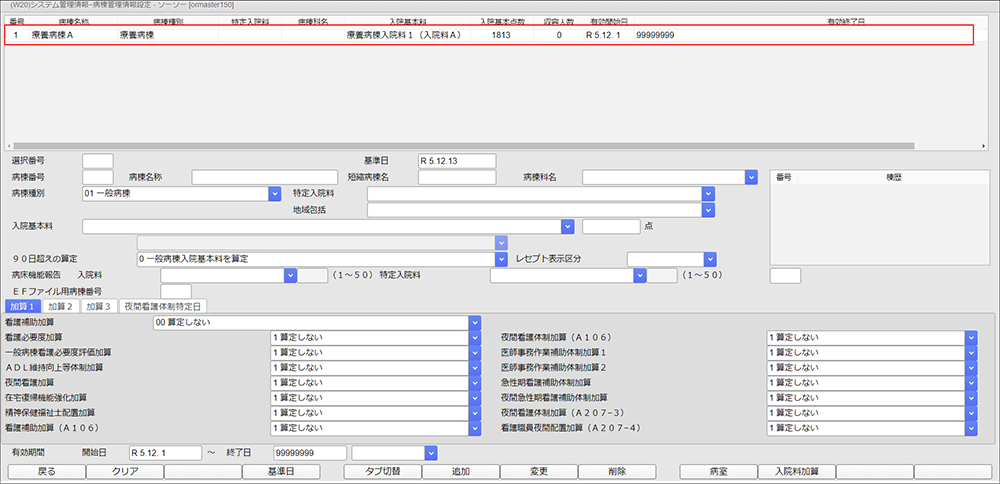1000x484 pixels.
Task: Click the クリア button
Action: pyautogui.click(x=124, y=471)
